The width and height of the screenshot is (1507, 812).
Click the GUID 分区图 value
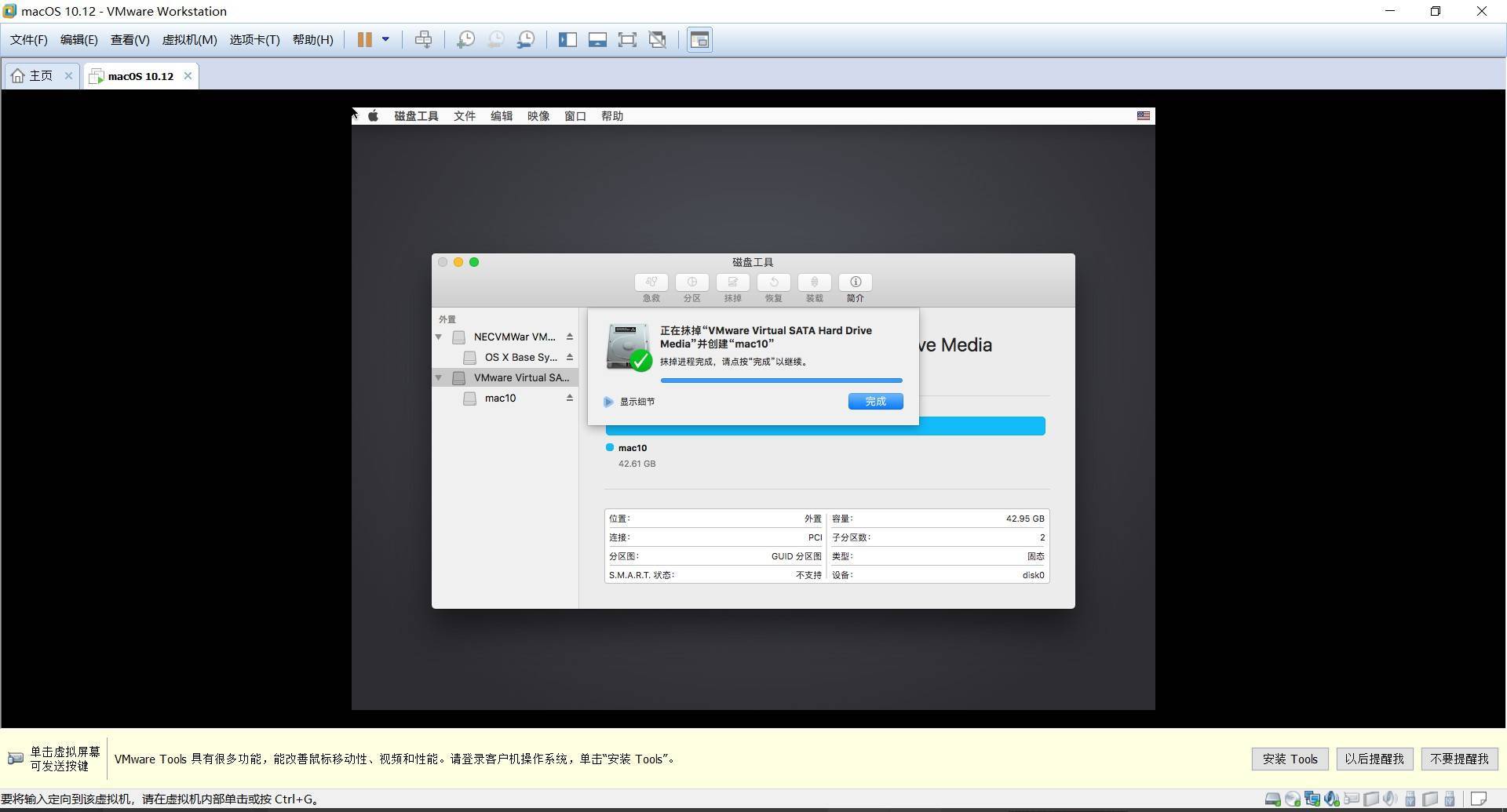[796, 556]
